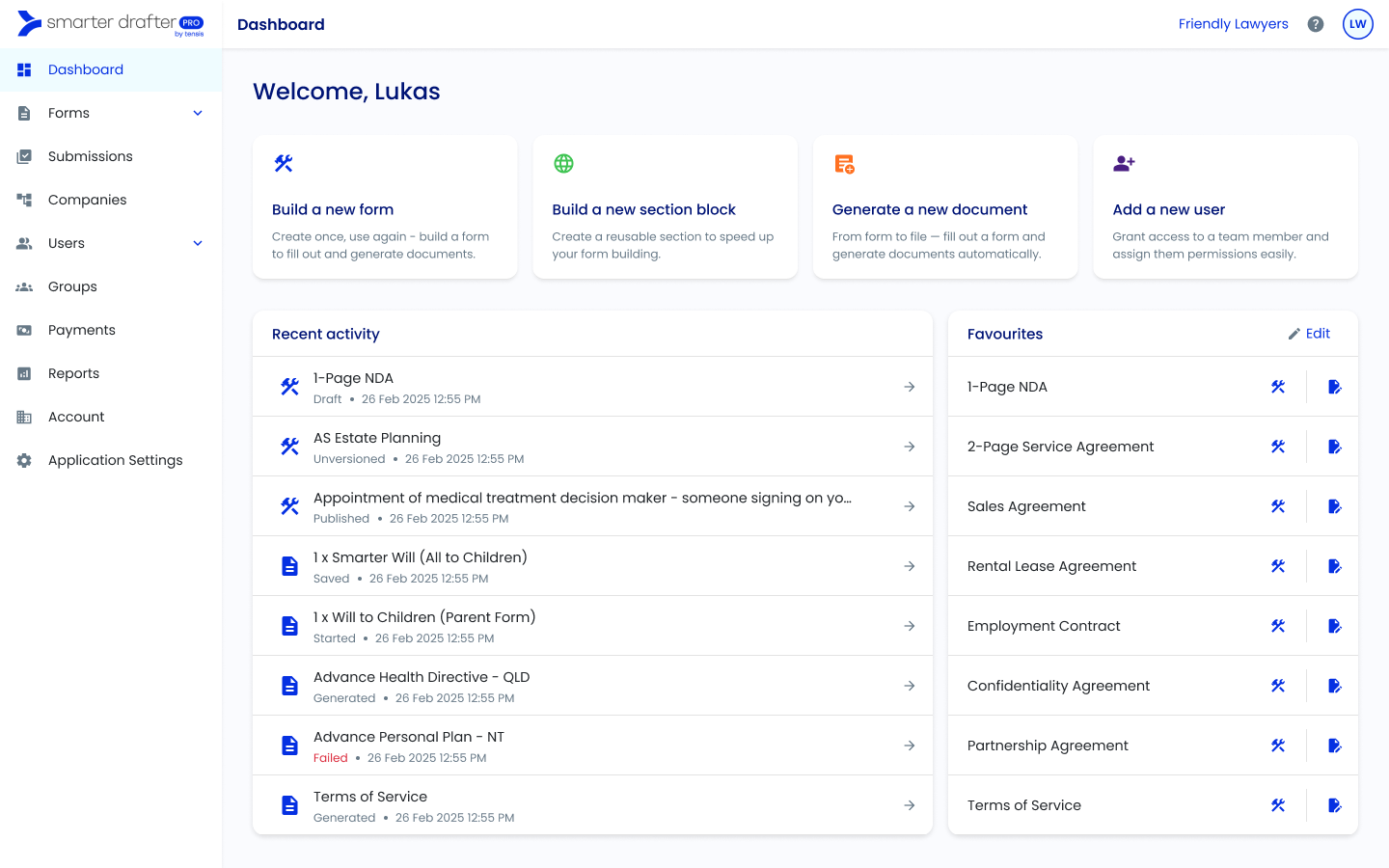1389x868 pixels.
Task: Open Submissions in the sidebar
Action: [x=91, y=156]
